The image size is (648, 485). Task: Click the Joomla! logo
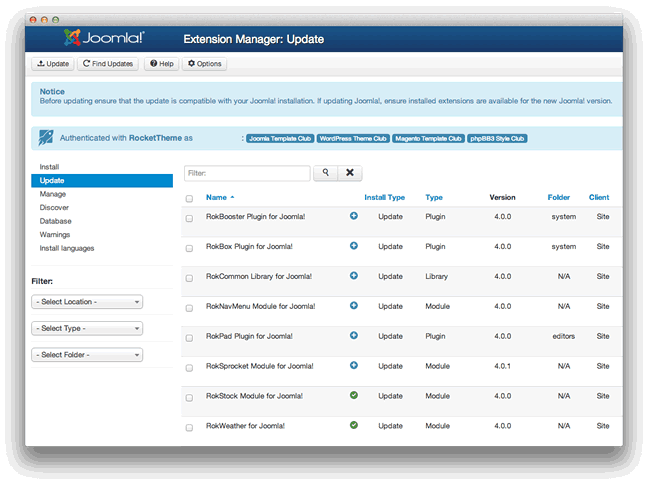pyautogui.click(x=104, y=38)
